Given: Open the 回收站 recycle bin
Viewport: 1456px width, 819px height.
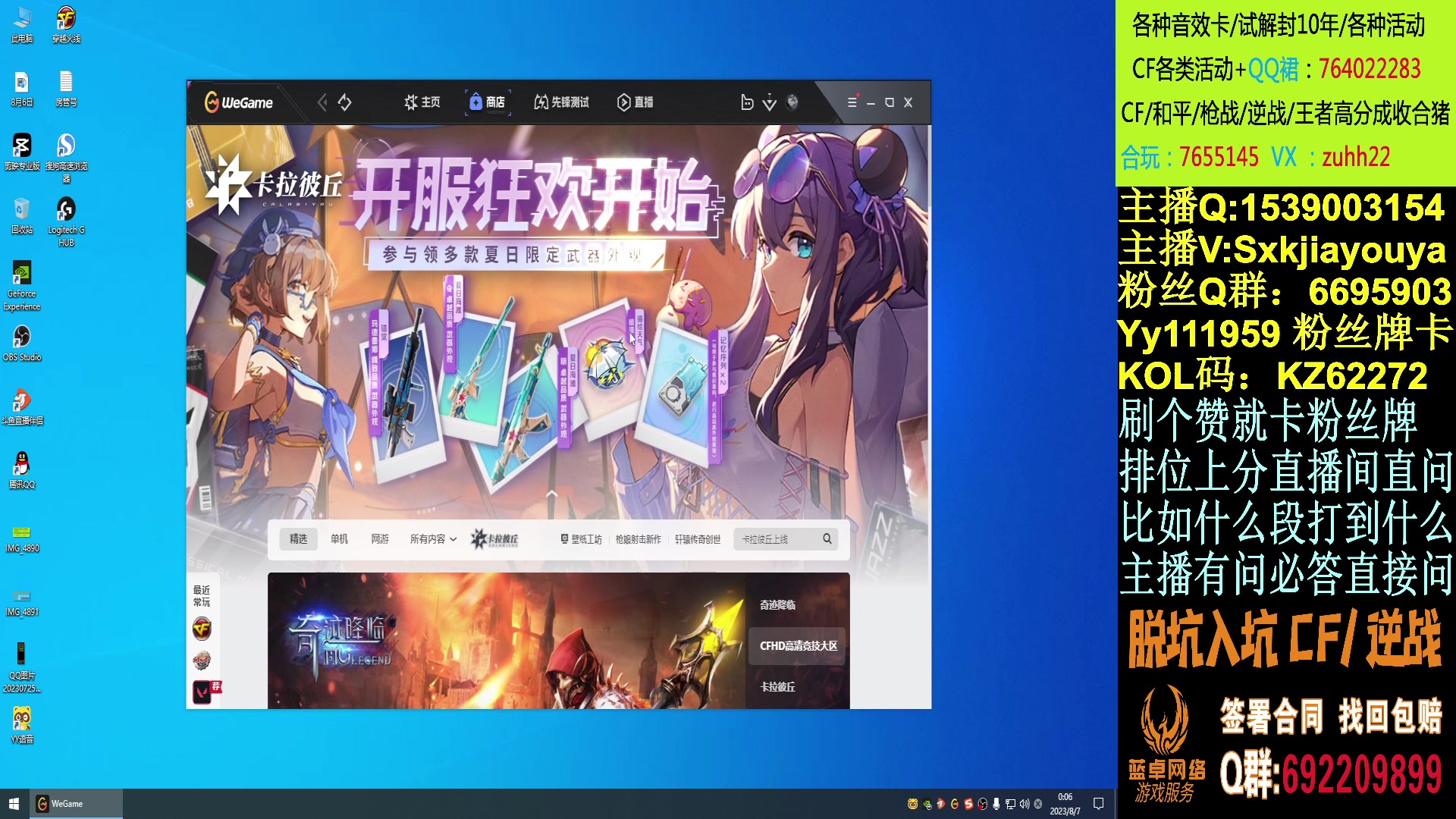Looking at the screenshot, I should [22, 215].
